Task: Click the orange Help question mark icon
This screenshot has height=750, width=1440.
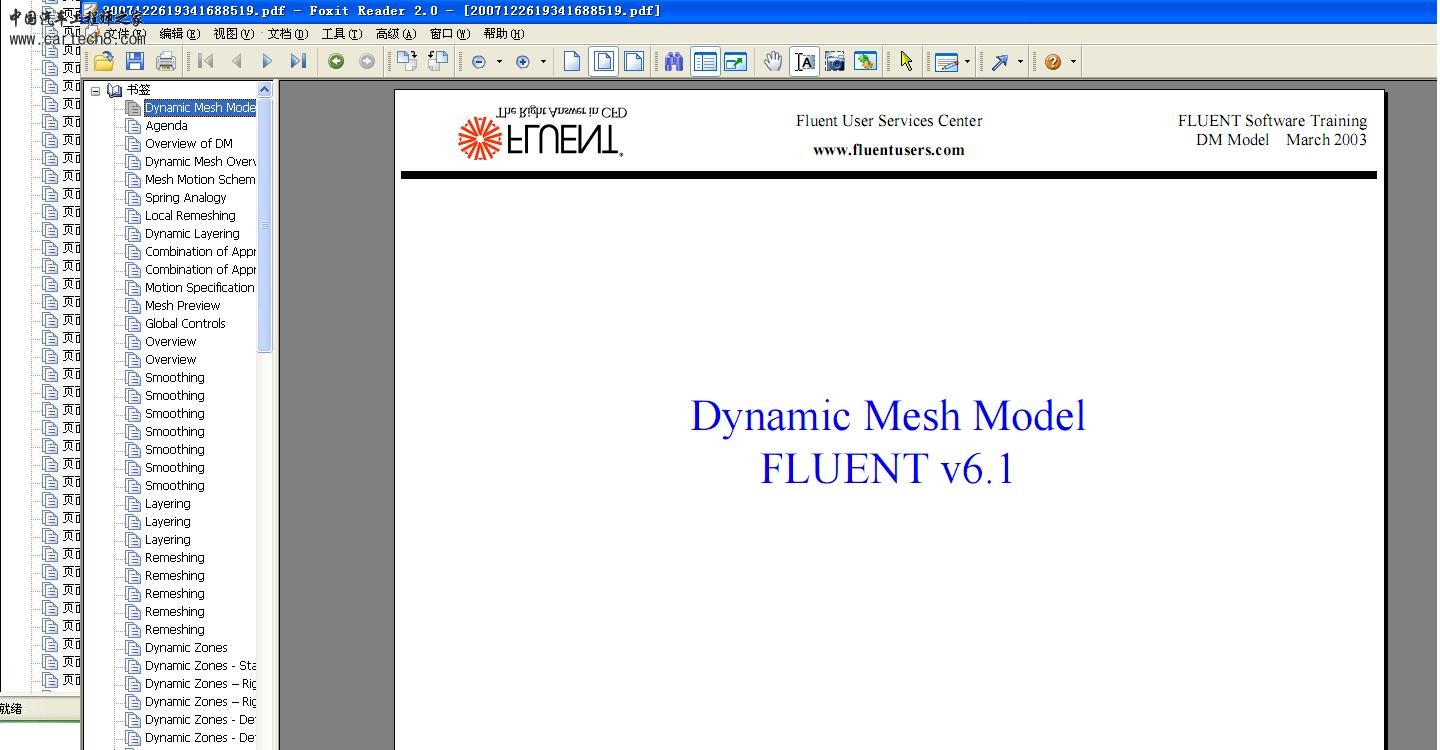Action: (1053, 62)
